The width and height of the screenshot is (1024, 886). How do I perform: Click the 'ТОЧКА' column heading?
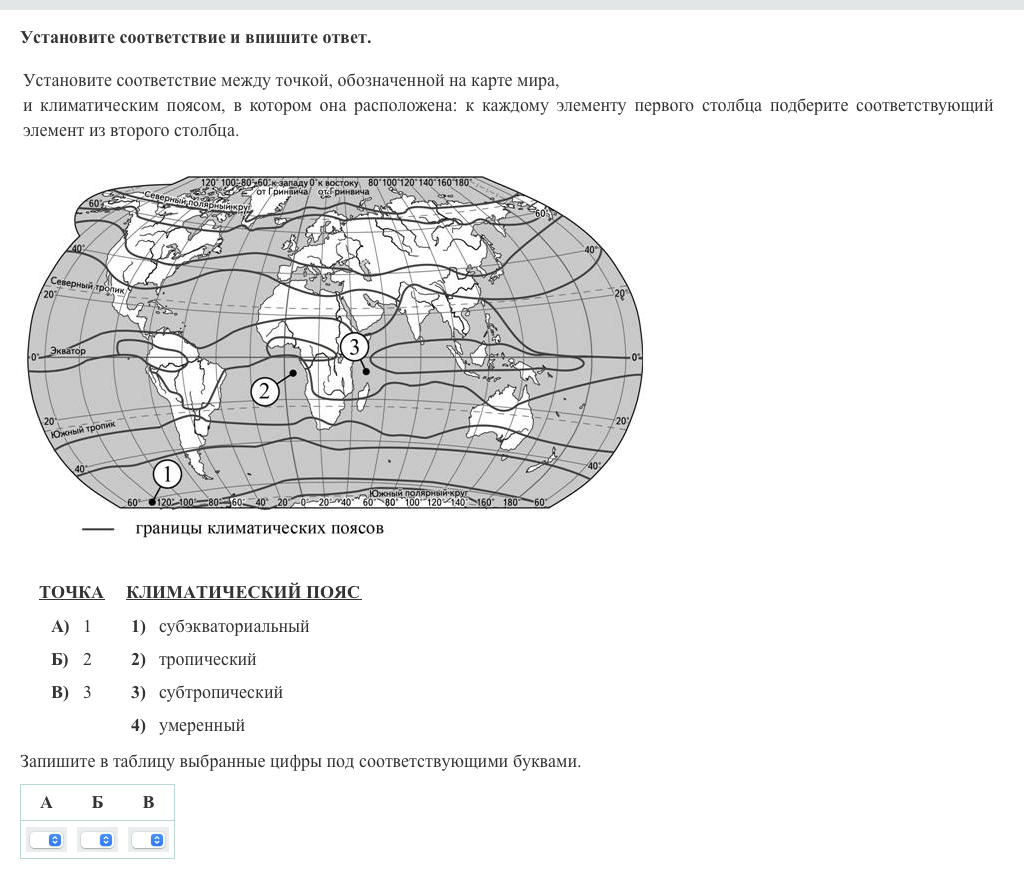tap(71, 593)
